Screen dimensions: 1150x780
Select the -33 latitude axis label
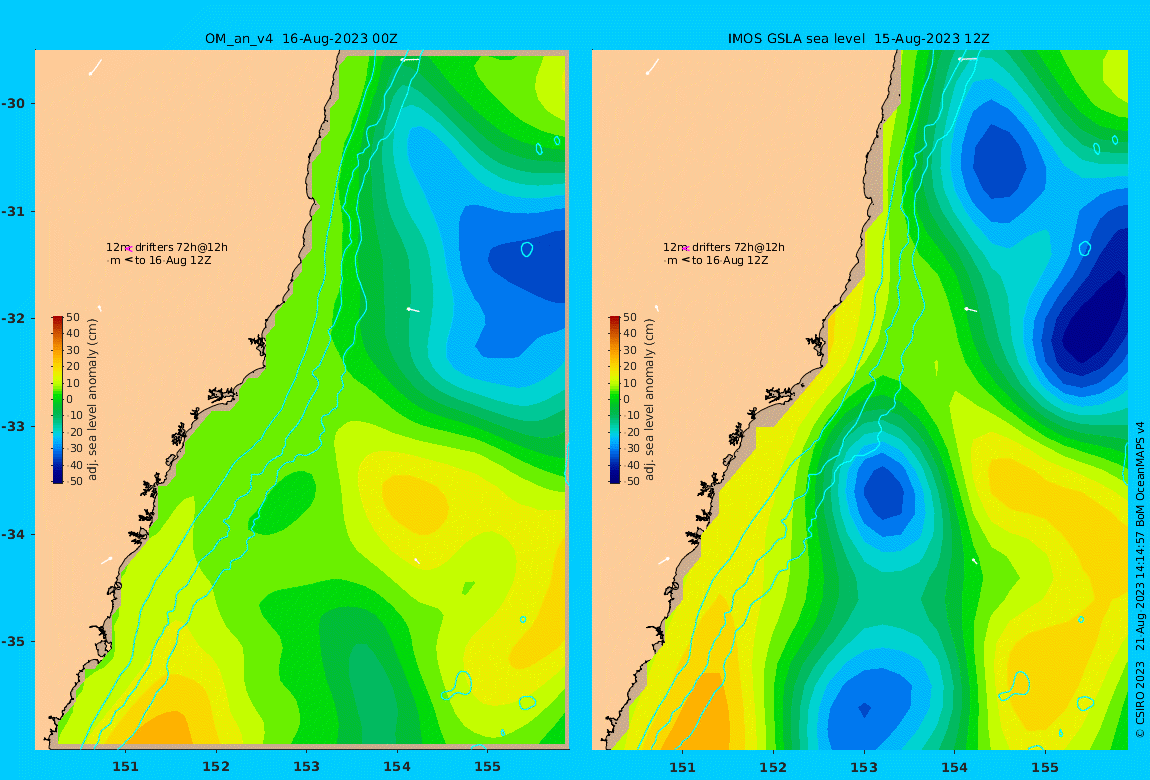tap(13, 427)
